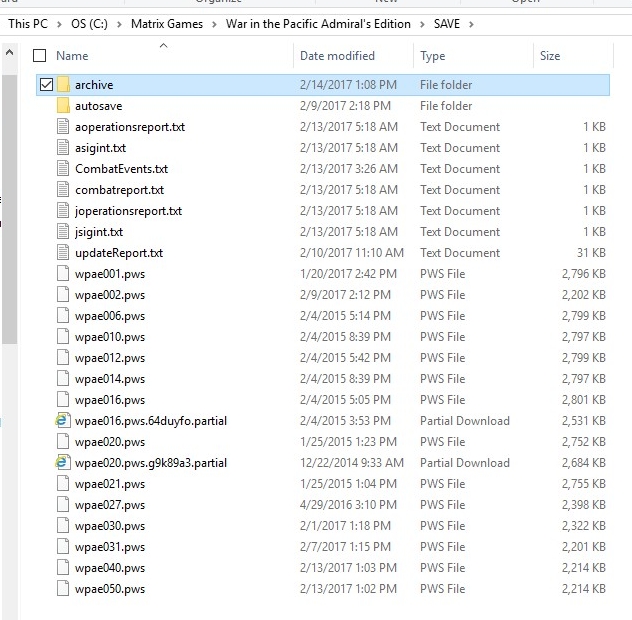Select the jsigint.txt document icon
632x620 pixels.
pyautogui.click(x=63, y=231)
